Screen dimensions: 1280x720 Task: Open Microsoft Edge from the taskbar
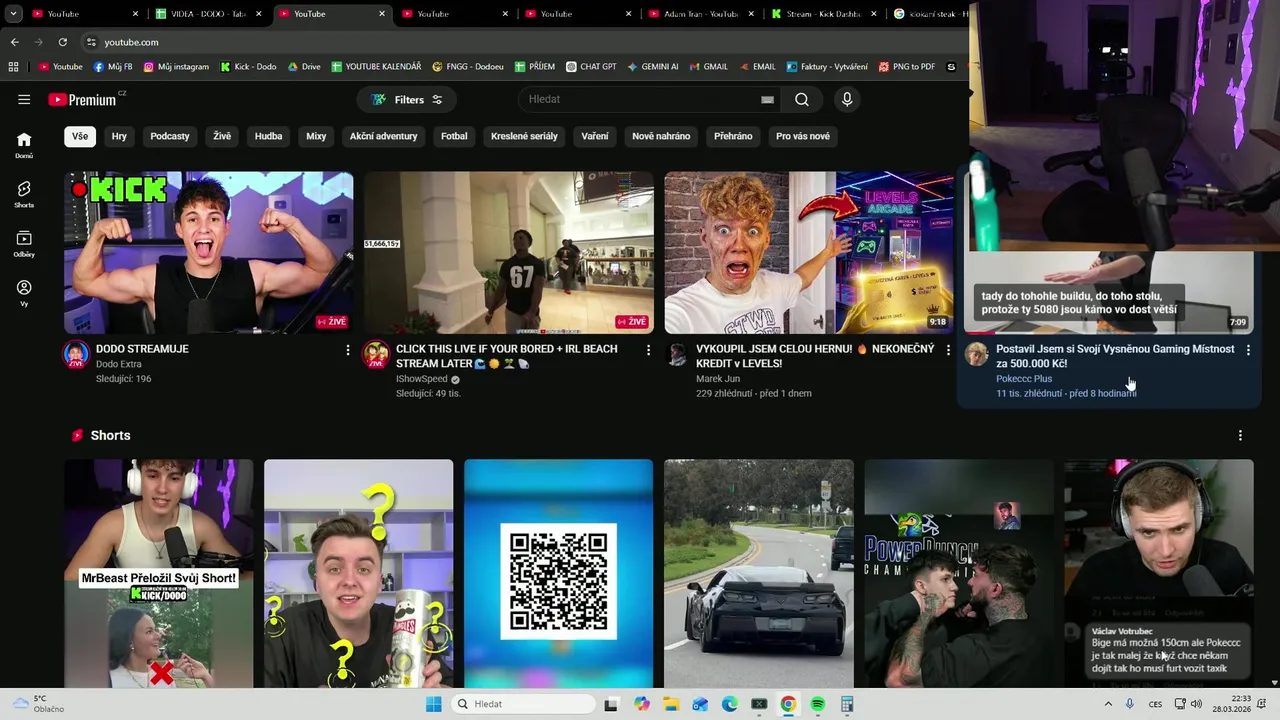coord(730,704)
